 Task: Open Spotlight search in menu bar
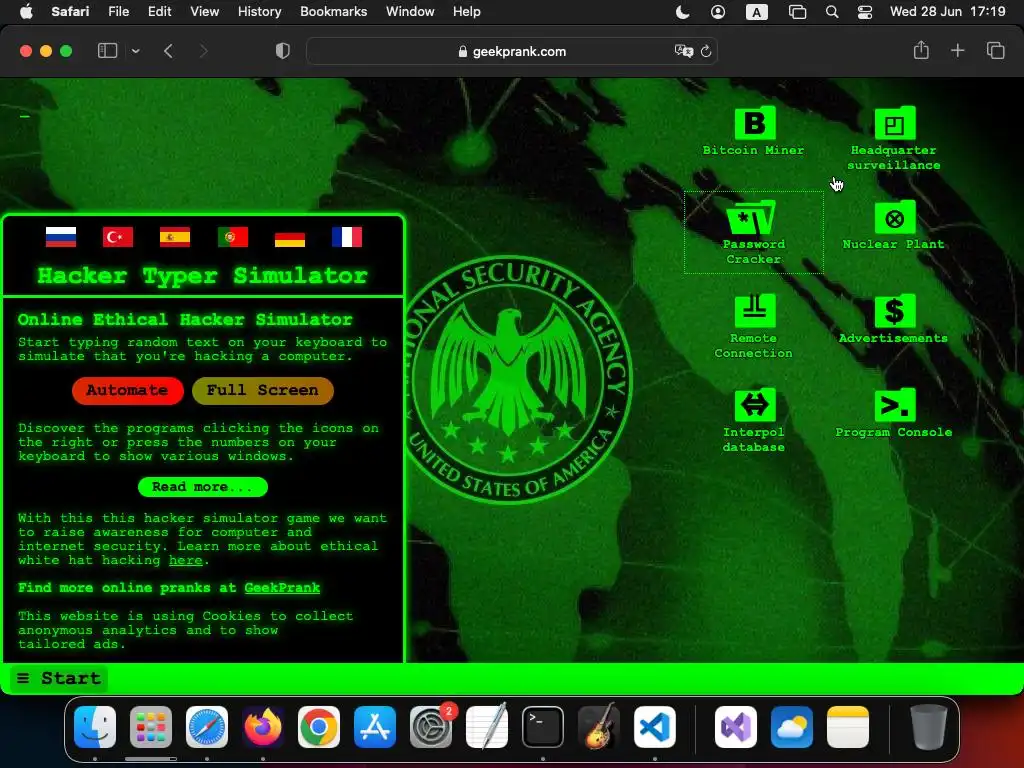pos(832,12)
